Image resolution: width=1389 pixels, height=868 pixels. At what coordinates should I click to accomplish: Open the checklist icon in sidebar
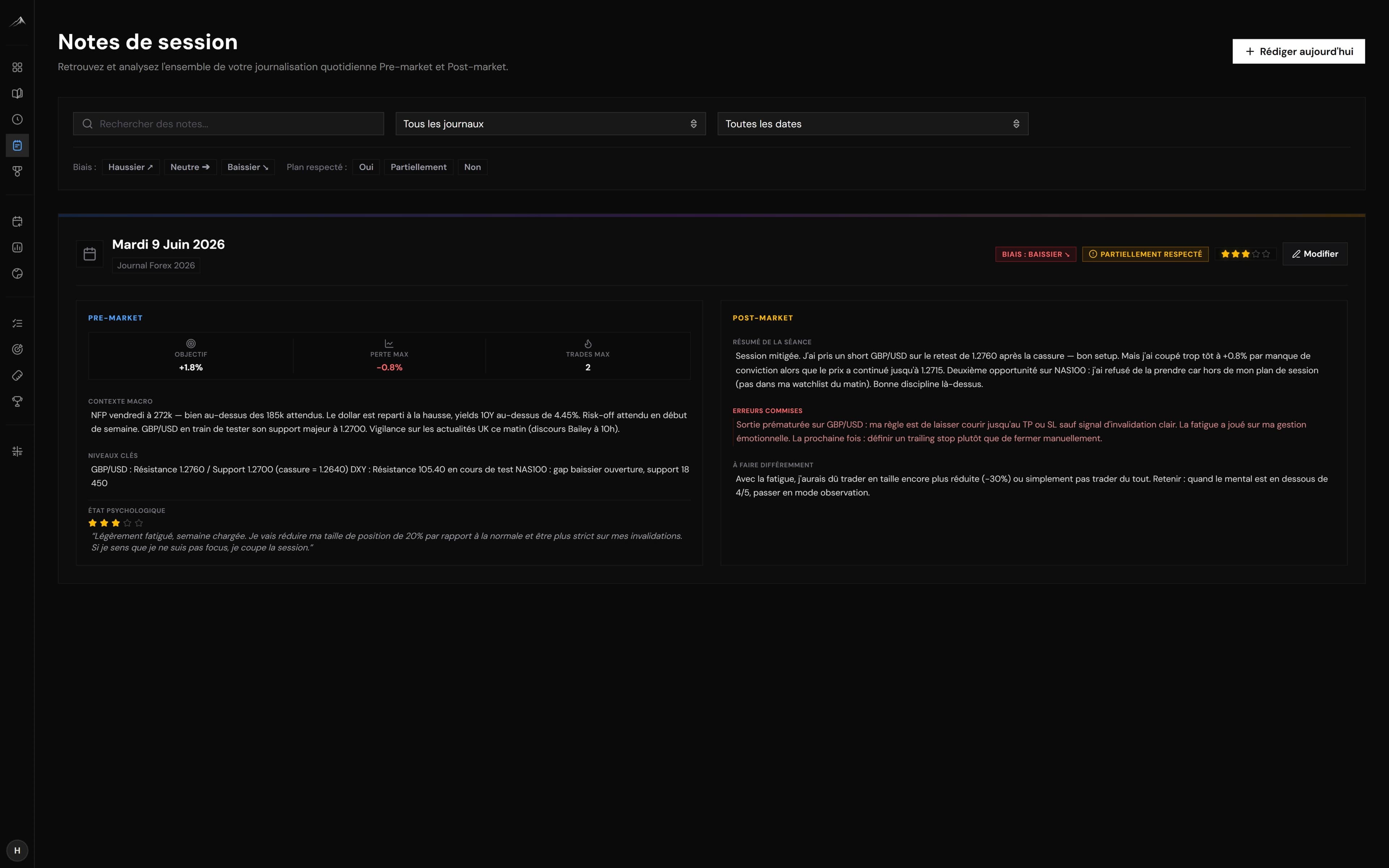coord(17,323)
